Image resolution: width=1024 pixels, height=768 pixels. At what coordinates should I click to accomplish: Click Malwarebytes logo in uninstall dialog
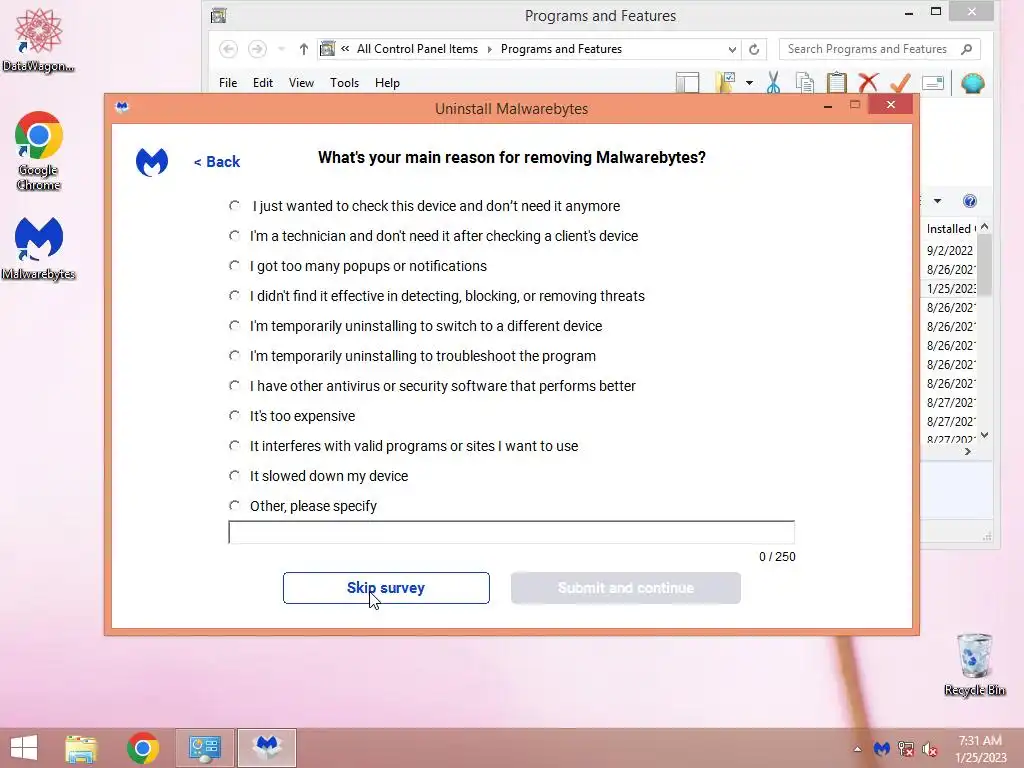152,162
